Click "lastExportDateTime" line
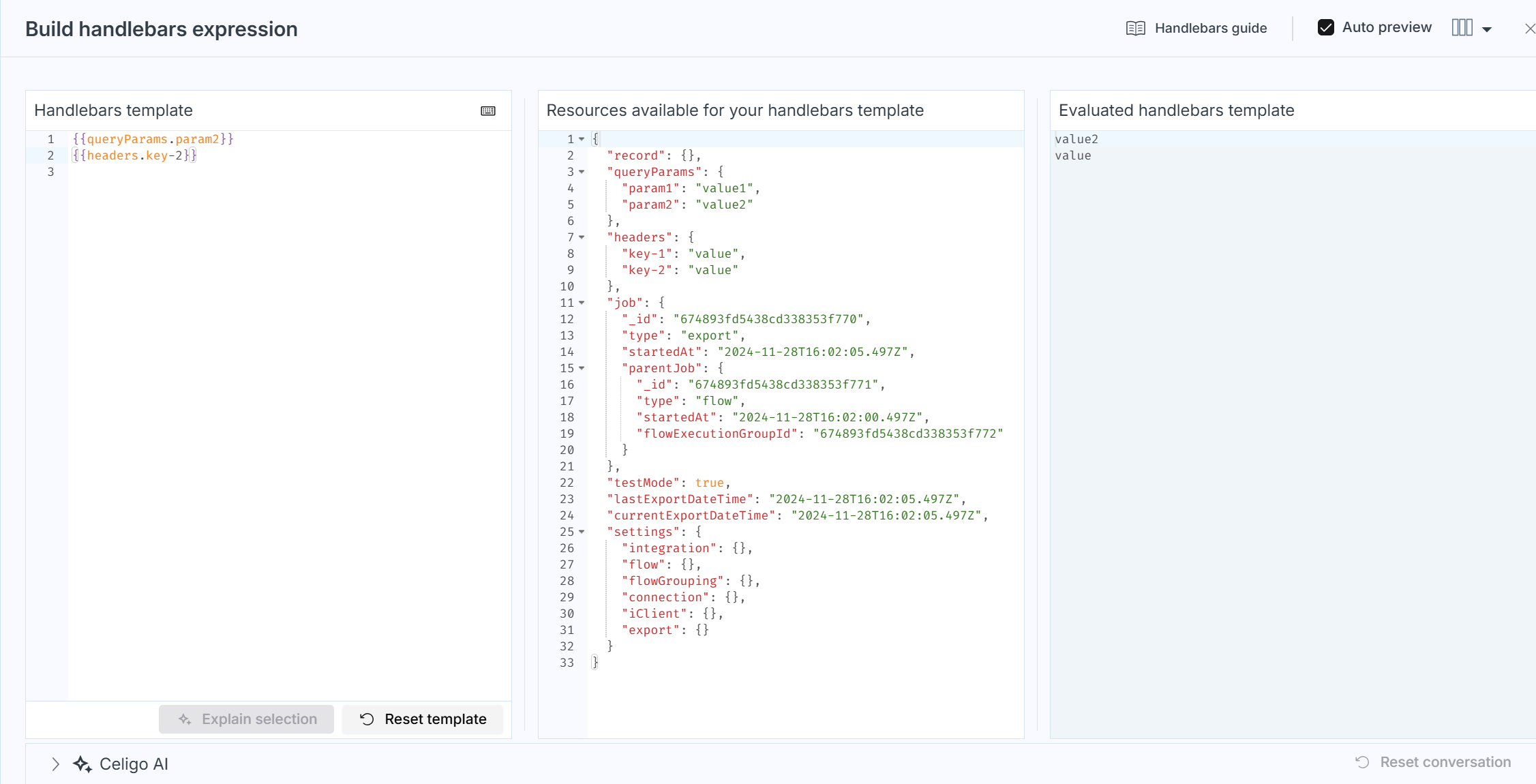Image resolution: width=1536 pixels, height=784 pixels. point(786,499)
